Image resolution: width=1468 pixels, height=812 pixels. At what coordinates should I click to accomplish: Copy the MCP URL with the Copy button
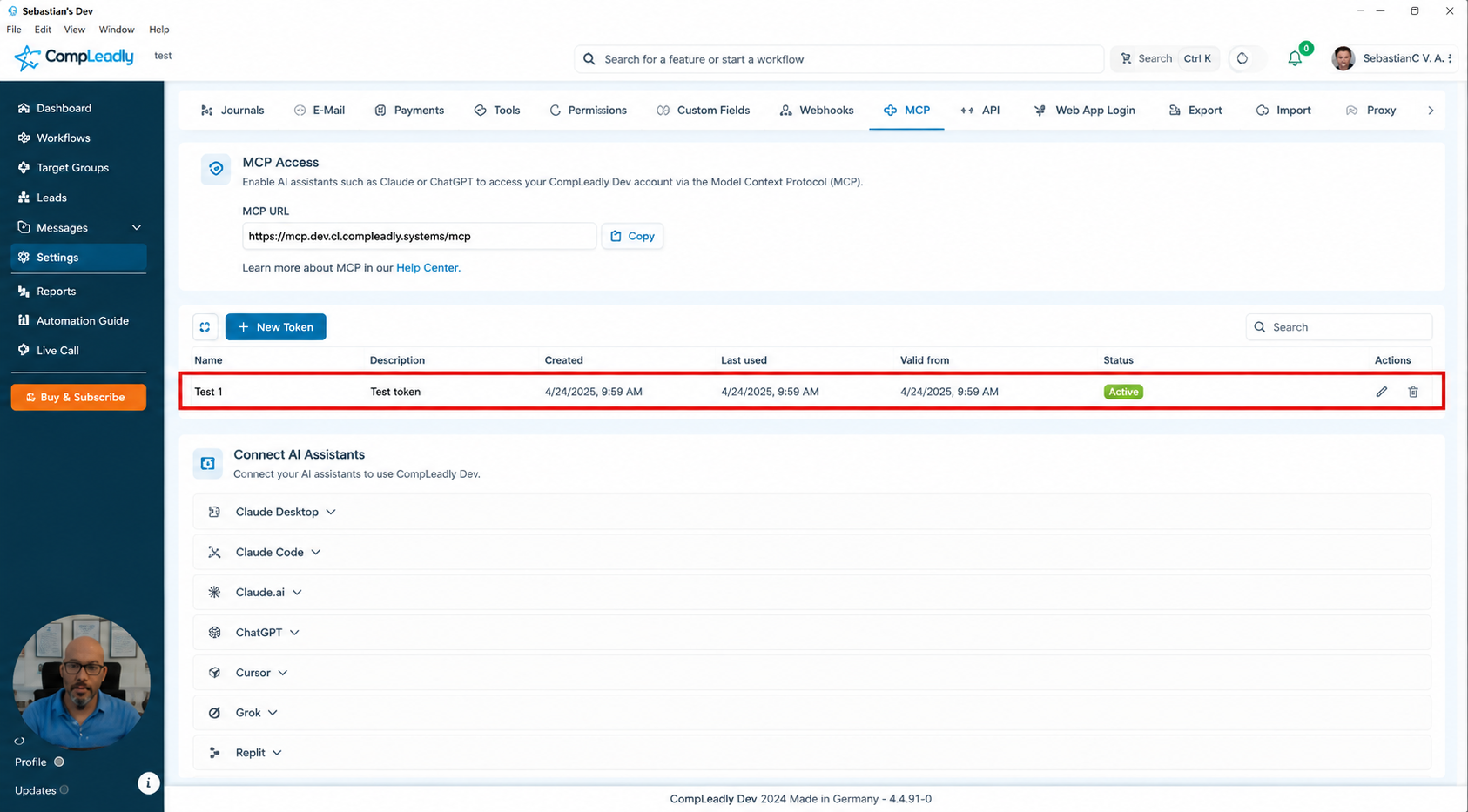(x=632, y=236)
